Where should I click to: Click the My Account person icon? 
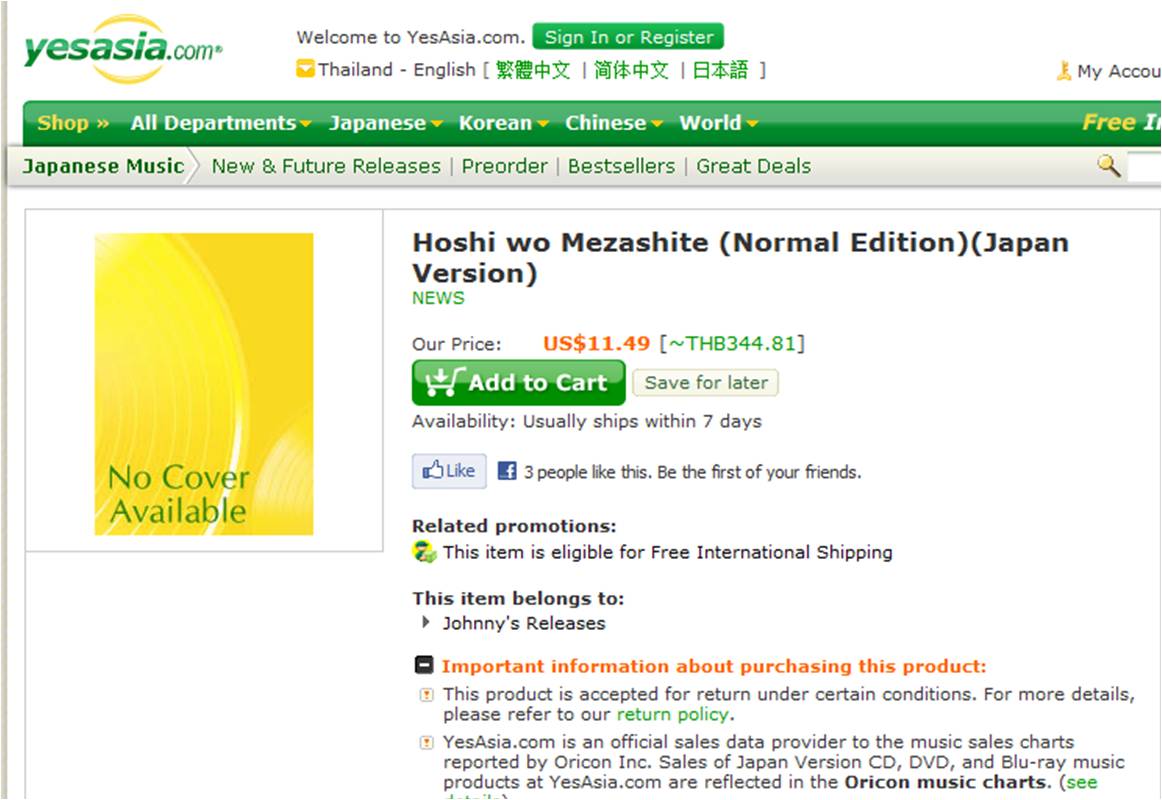coord(1064,71)
